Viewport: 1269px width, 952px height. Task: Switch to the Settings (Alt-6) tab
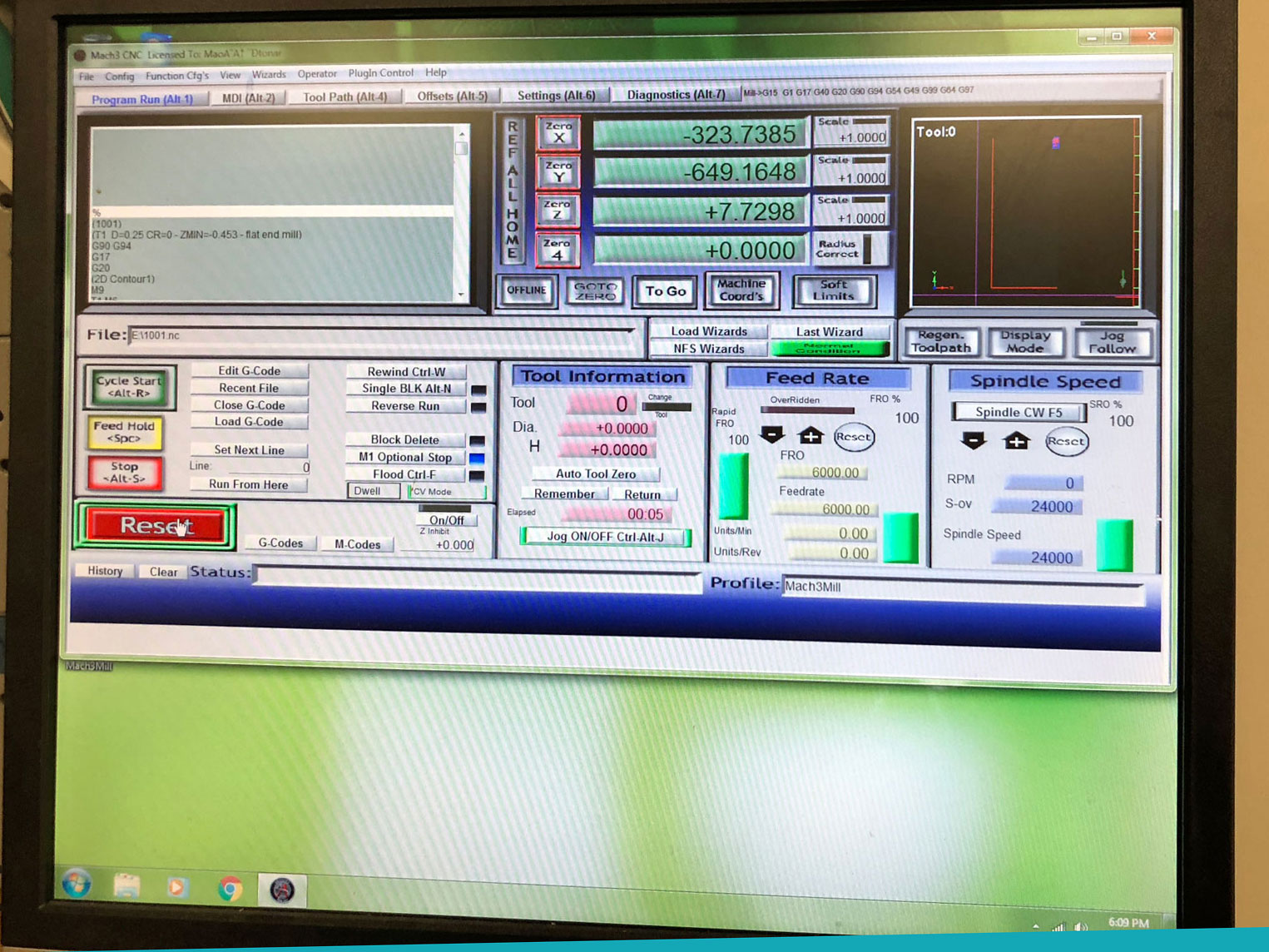click(556, 95)
